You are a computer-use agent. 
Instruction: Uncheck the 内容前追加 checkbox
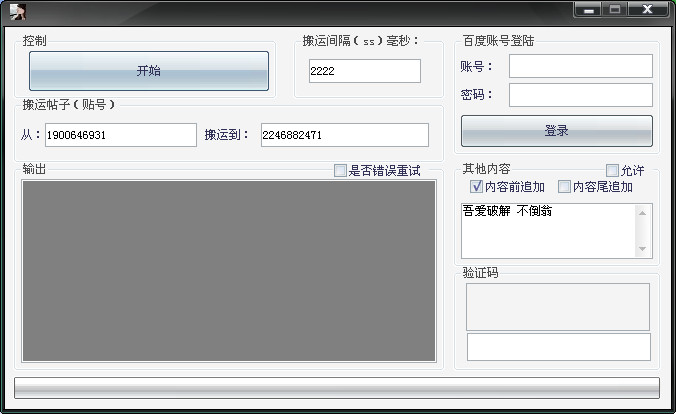pos(476,186)
